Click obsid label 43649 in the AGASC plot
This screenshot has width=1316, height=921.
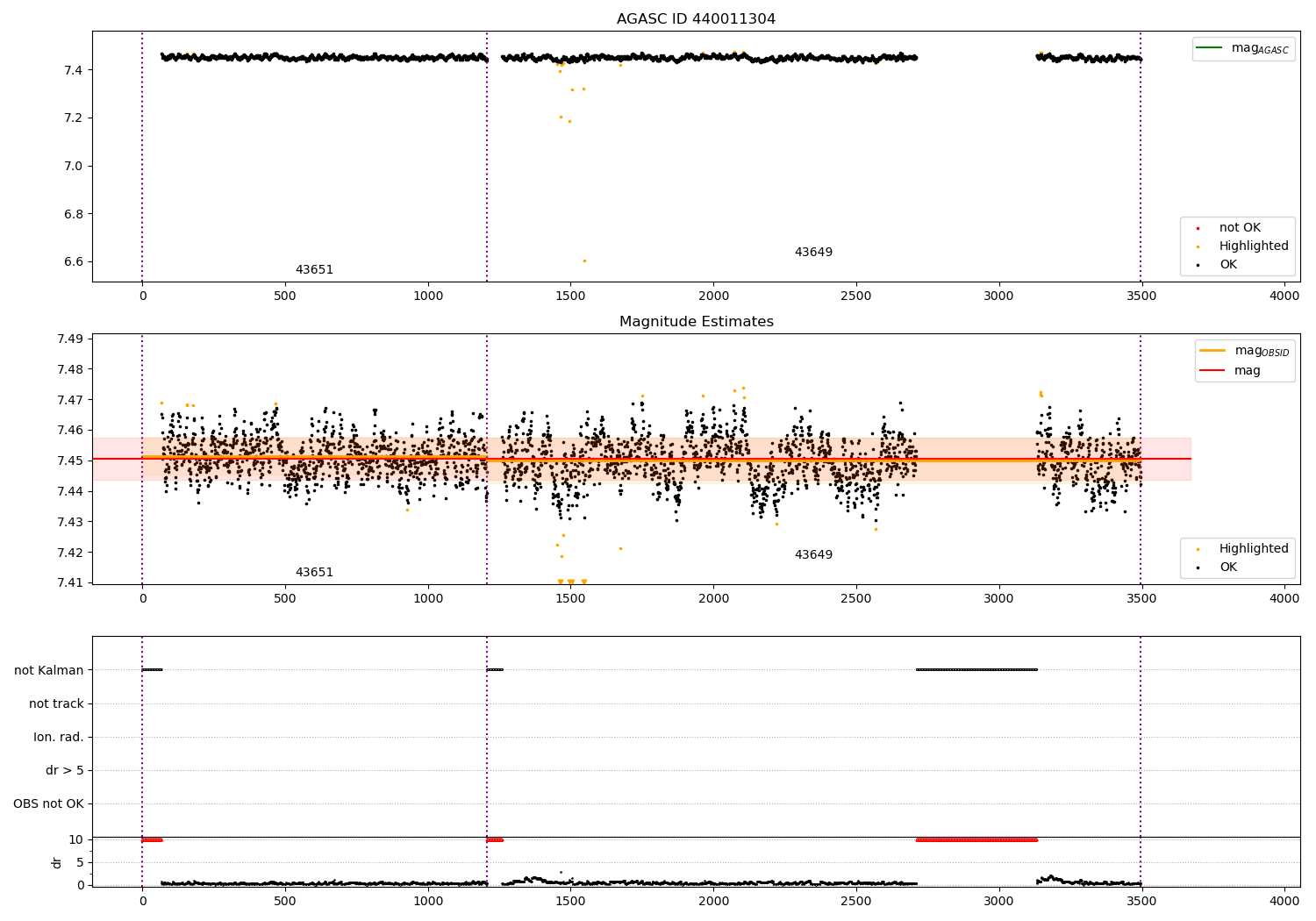813,253
